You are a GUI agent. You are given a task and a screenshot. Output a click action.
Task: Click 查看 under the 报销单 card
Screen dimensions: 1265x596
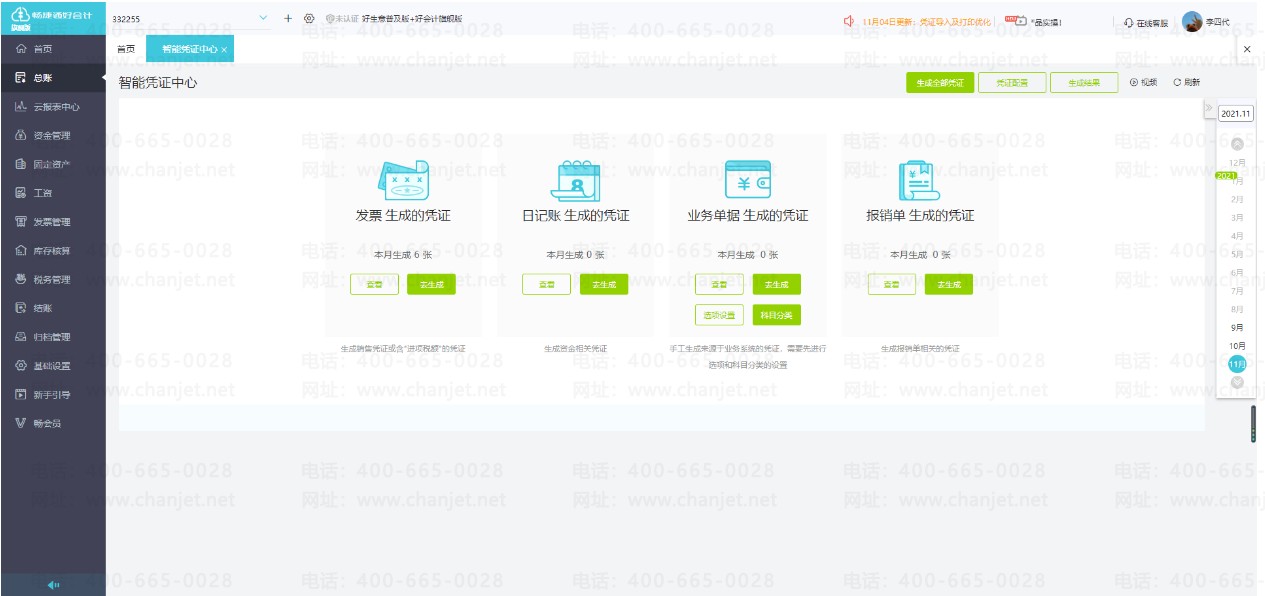[x=892, y=285]
